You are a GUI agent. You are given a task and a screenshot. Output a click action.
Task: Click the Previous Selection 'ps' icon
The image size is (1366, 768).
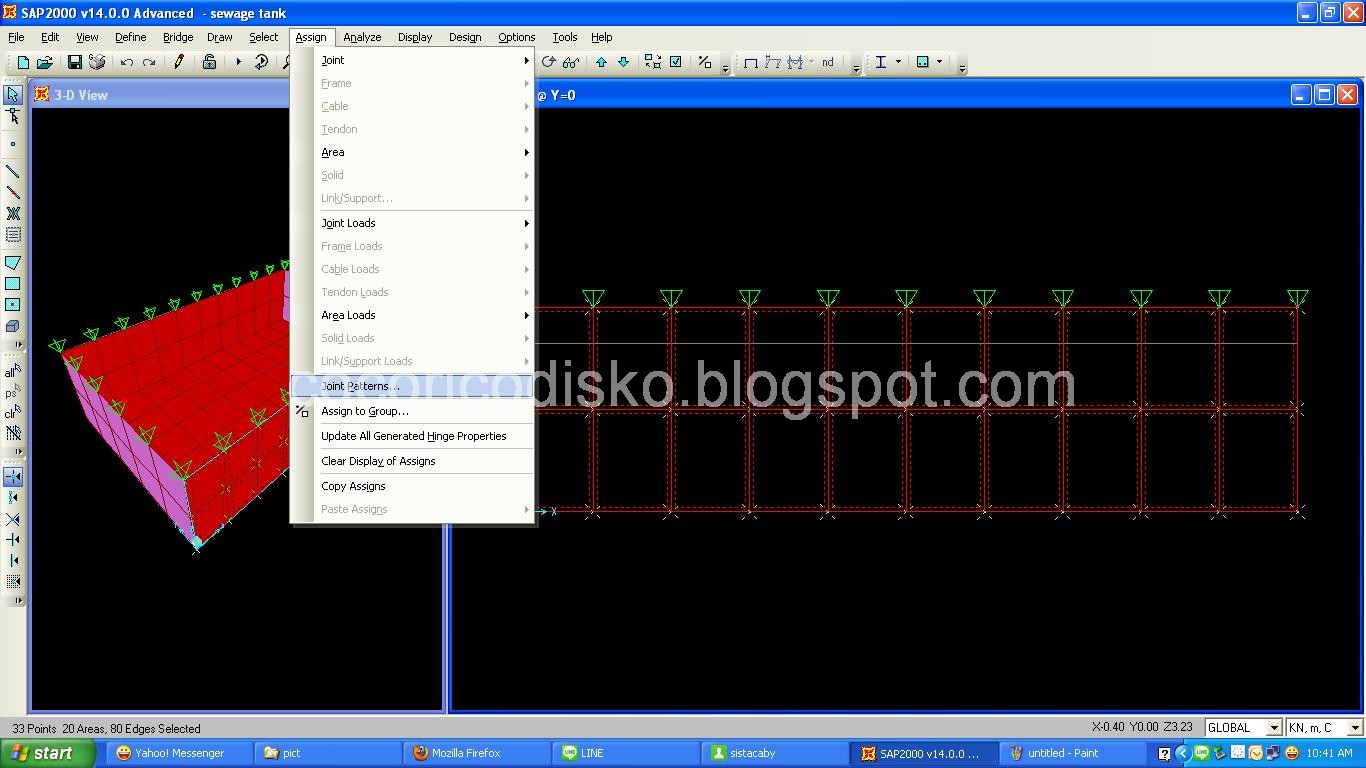13,393
